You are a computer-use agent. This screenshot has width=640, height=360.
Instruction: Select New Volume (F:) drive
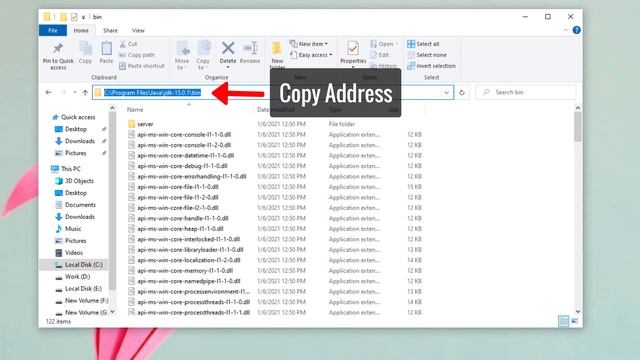82,300
